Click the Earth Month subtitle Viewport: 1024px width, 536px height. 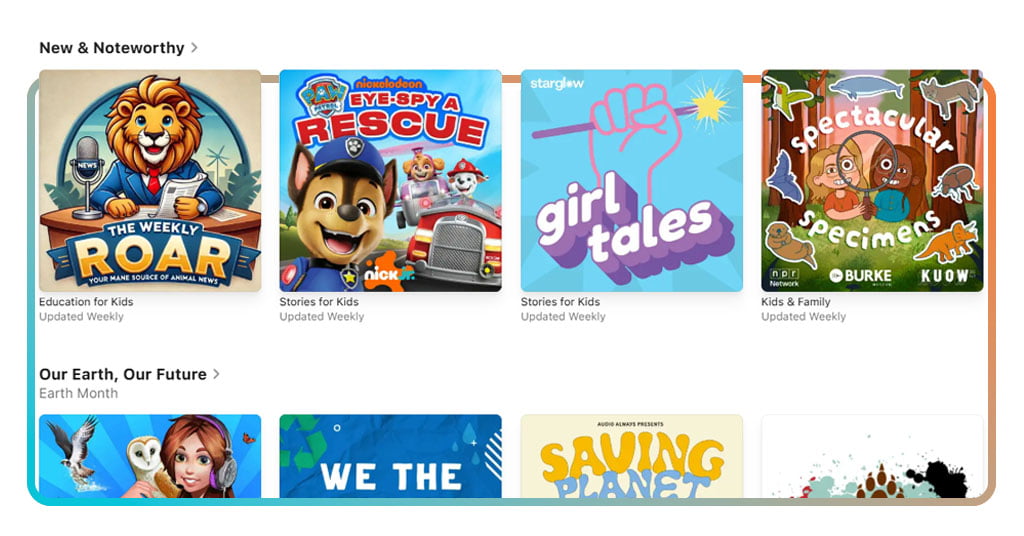(78, 393)
